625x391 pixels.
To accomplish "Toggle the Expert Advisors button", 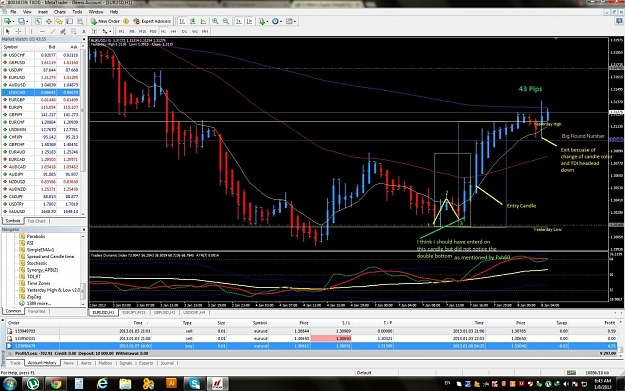I will pyautogui.click(x=152, y=21).
